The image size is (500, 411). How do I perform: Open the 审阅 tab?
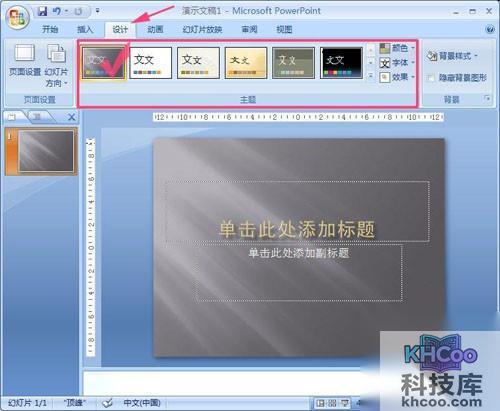tap(249, 29)
